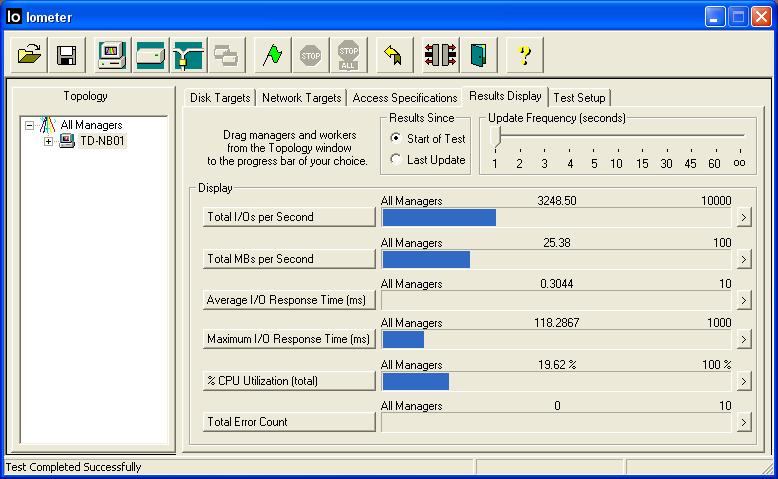Start a new manager with the computer icon
This screenshot has height=479, width=778.
point(112,55)
